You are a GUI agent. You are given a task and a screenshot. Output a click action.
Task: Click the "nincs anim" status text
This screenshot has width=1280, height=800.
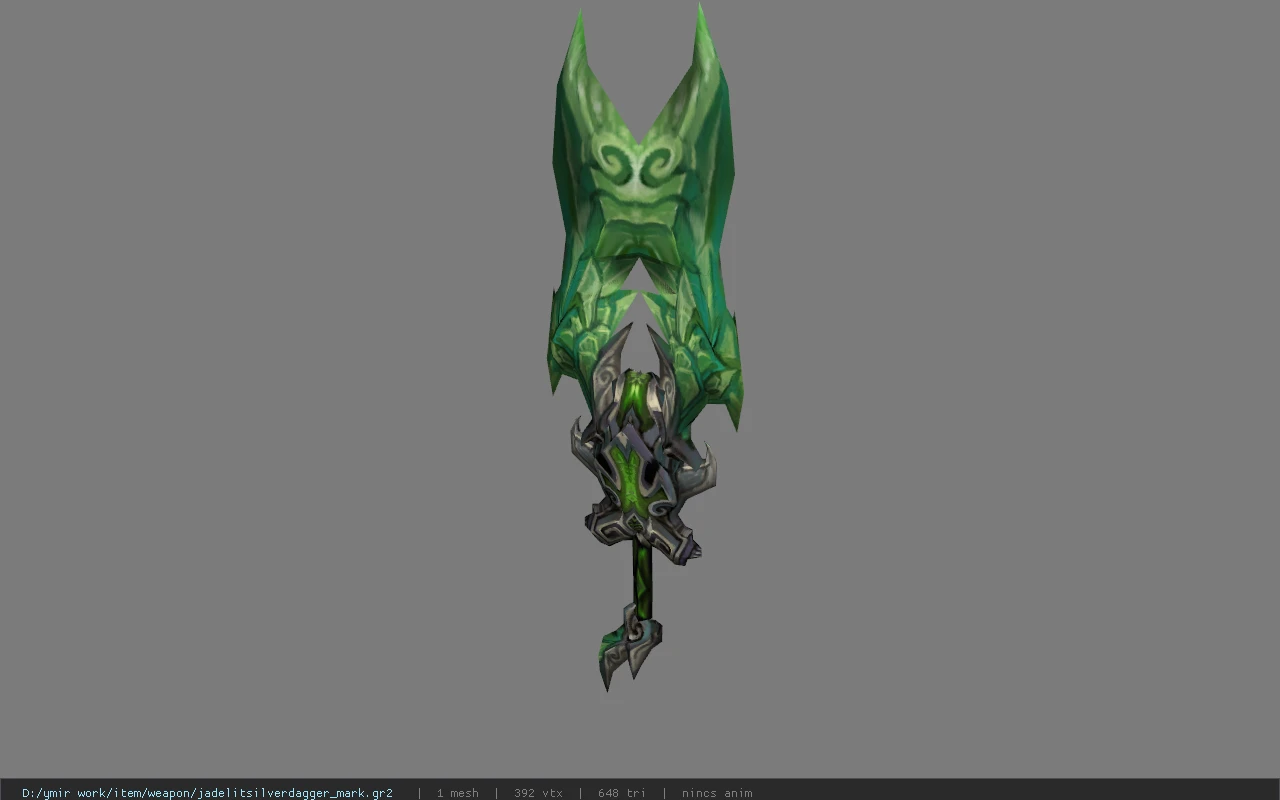717,793
